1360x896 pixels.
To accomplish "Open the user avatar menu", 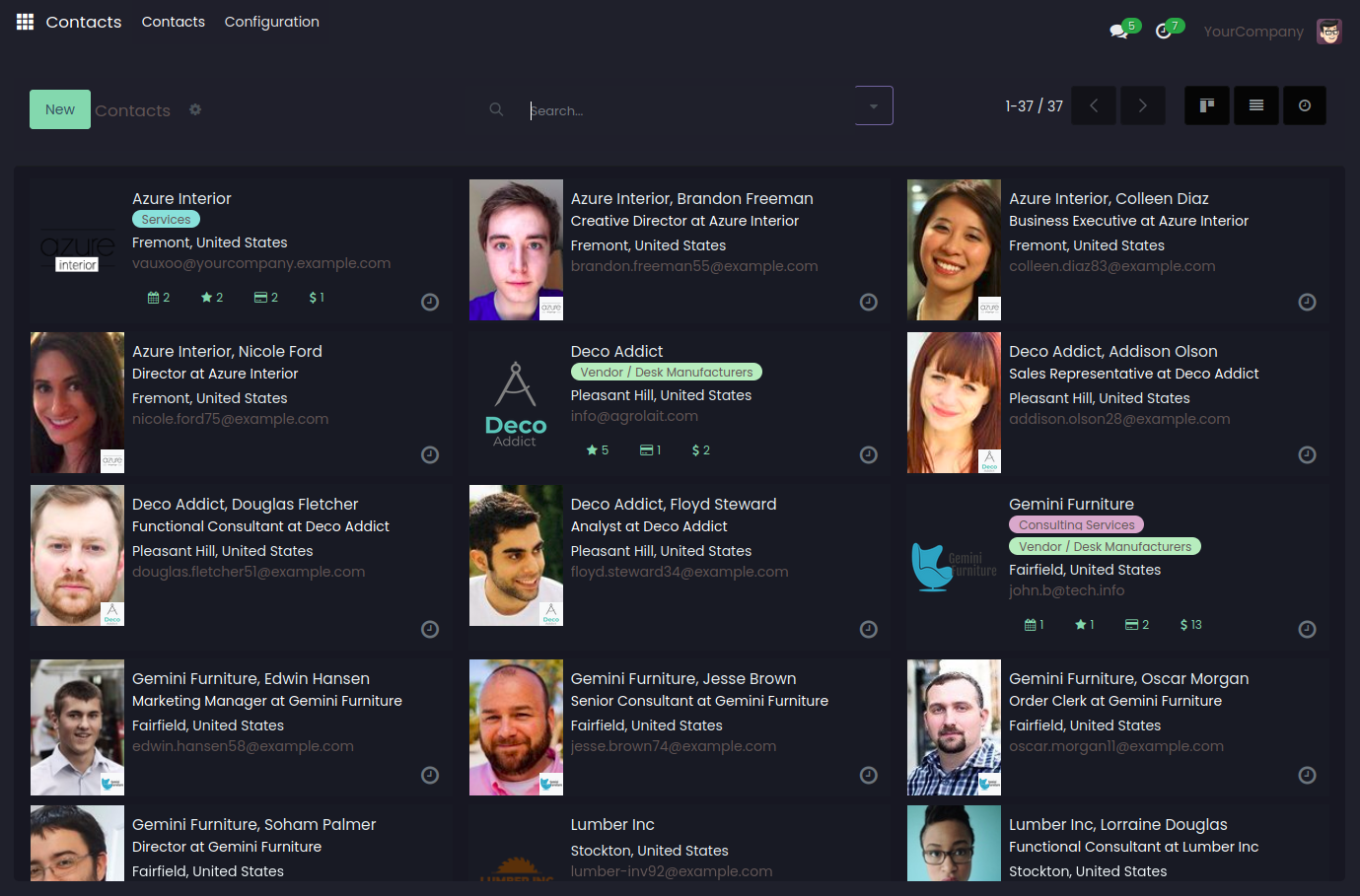I will pyautogui.click(x=1329, y=32).
